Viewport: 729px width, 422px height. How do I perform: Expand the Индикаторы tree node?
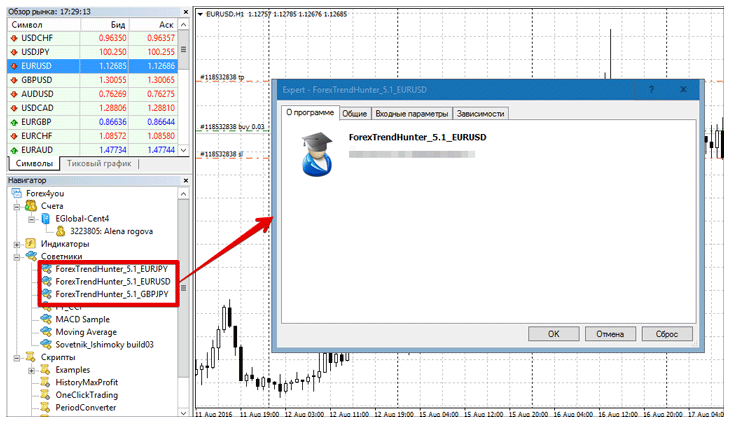(18, 243)
